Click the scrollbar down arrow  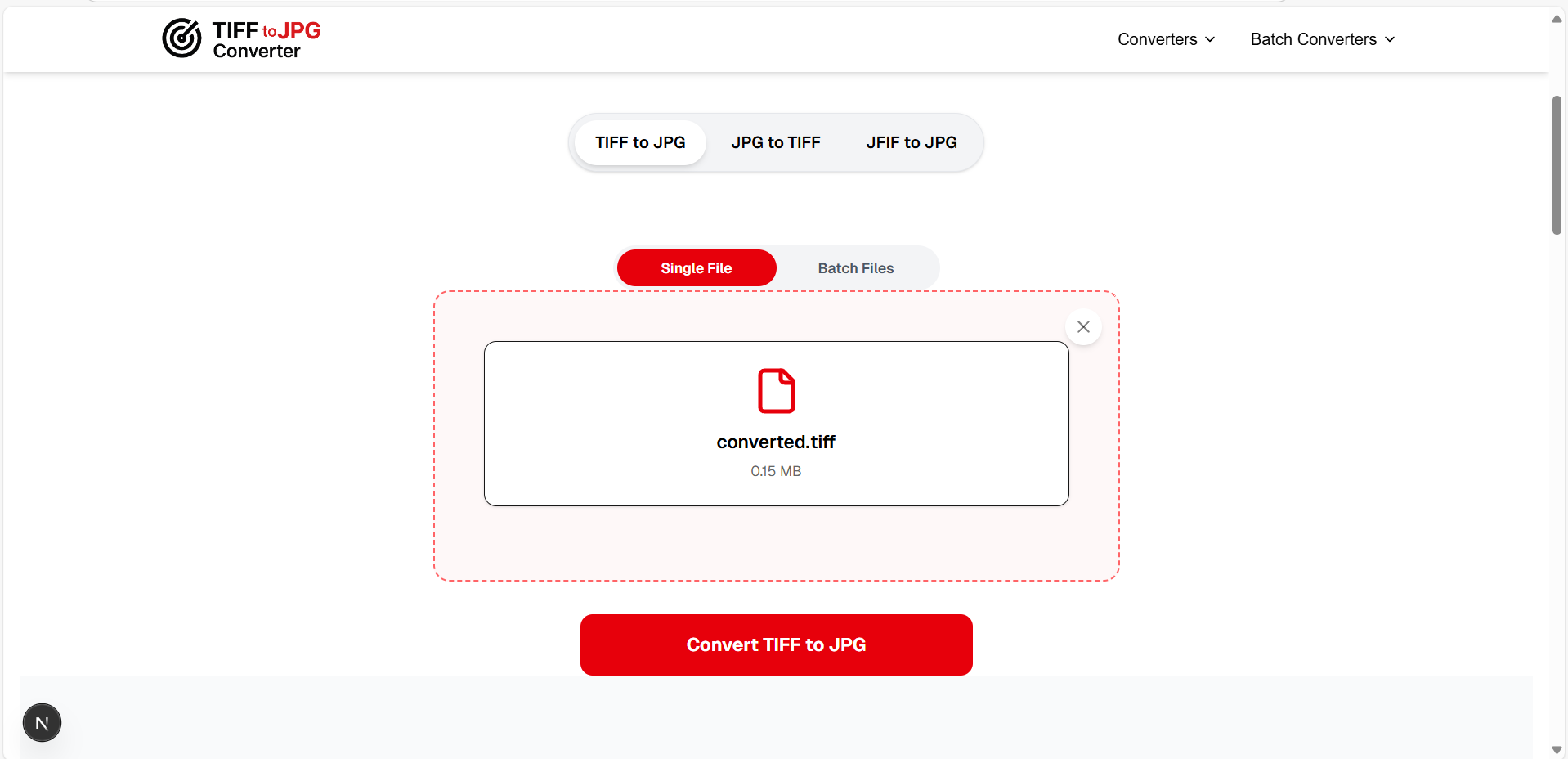tap(1556, 749)
